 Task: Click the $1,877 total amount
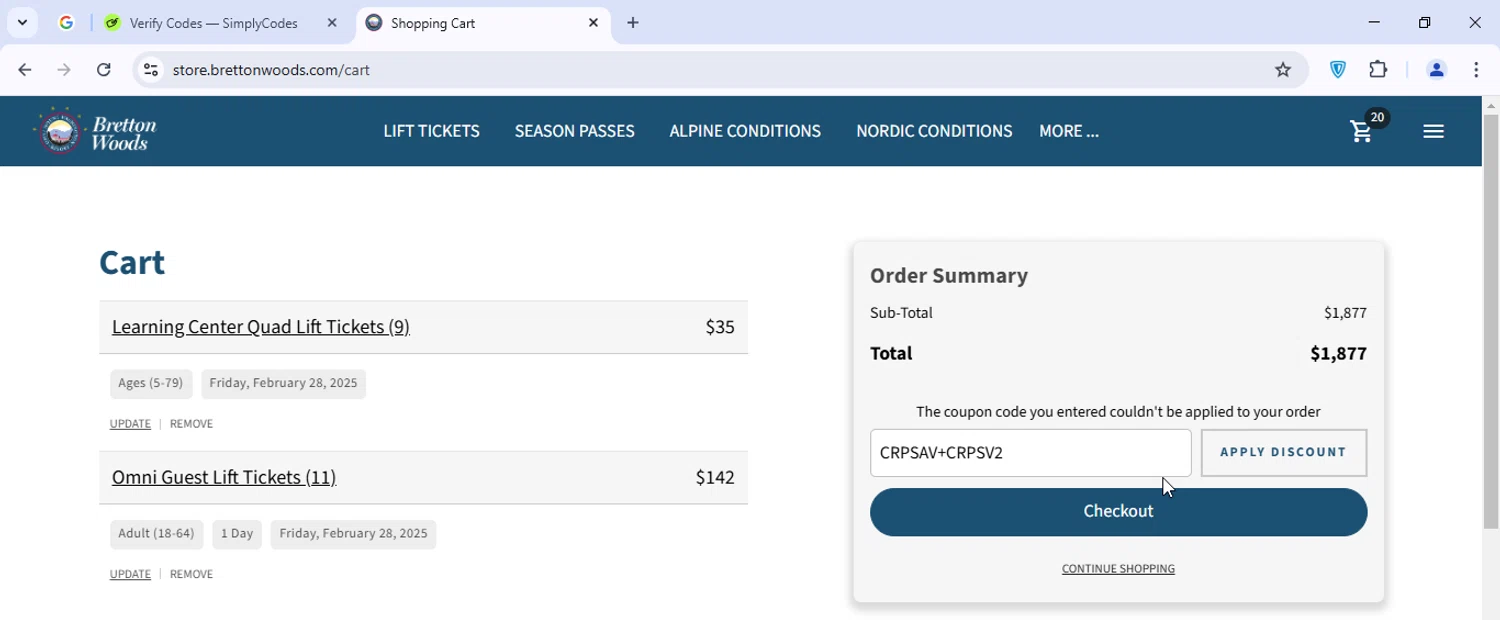pos(1338,353)
